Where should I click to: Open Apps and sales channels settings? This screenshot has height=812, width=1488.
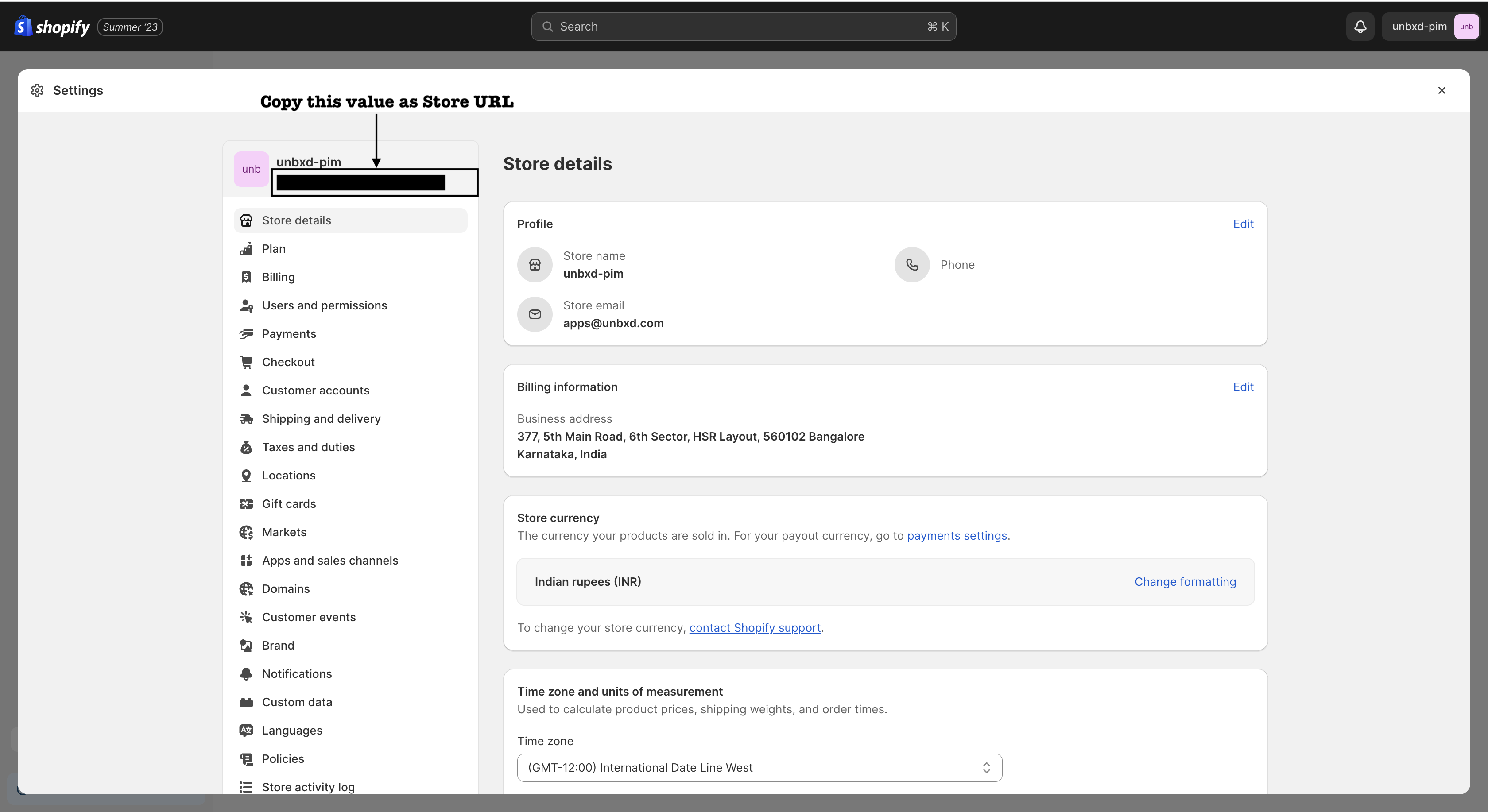[x=351, y=560]
